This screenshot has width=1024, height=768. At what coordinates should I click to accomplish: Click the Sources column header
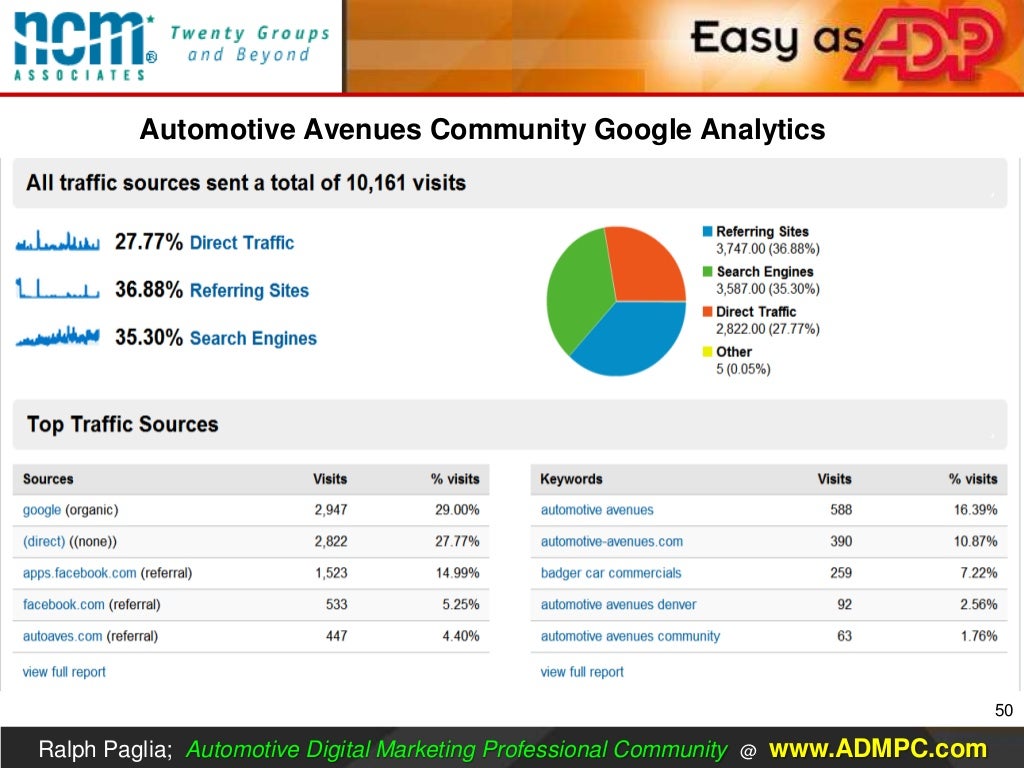pos(48,479)
